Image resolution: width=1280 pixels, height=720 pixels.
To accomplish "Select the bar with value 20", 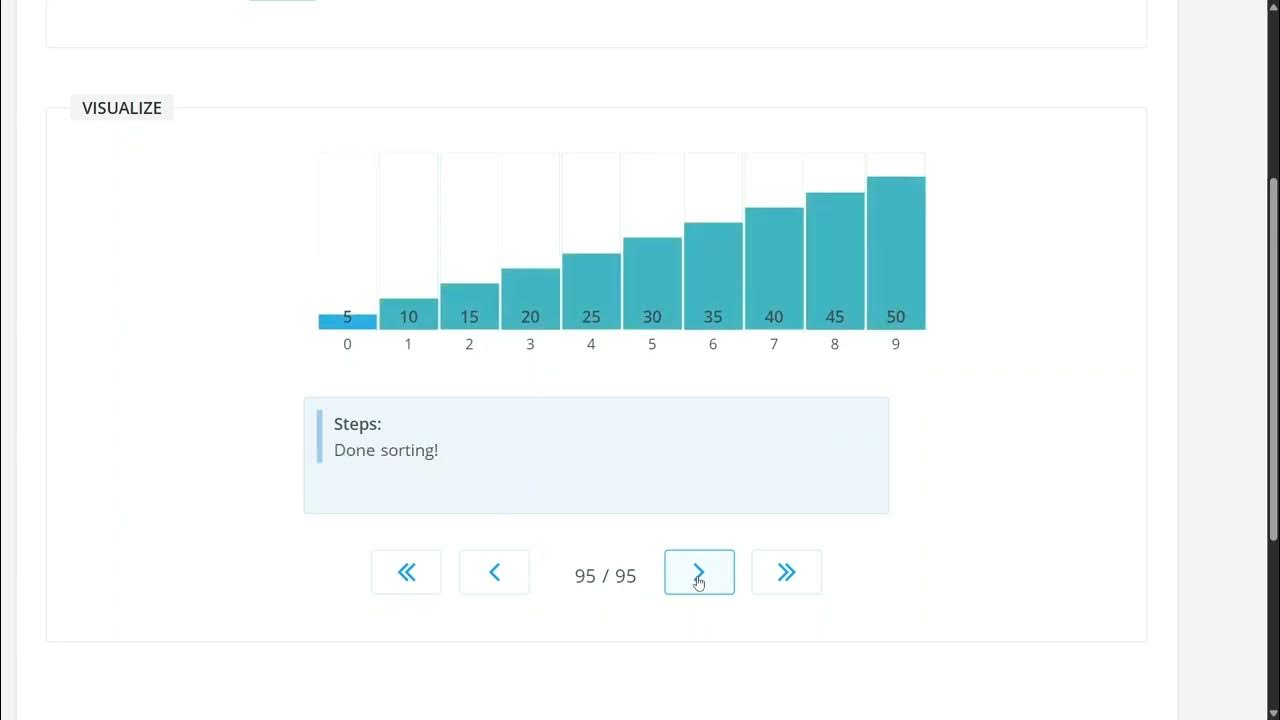I will (530, 299).
